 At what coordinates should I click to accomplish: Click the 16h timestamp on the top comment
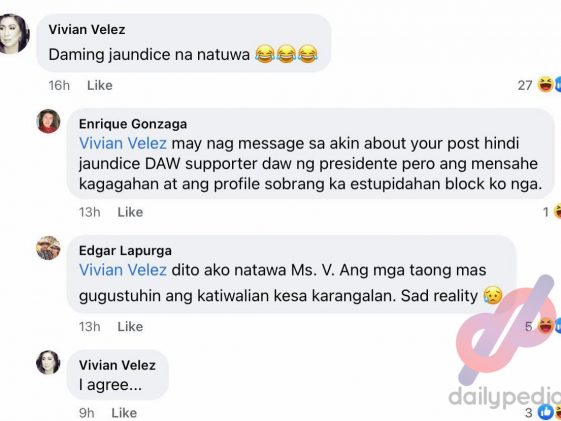(x=59, y=85)
